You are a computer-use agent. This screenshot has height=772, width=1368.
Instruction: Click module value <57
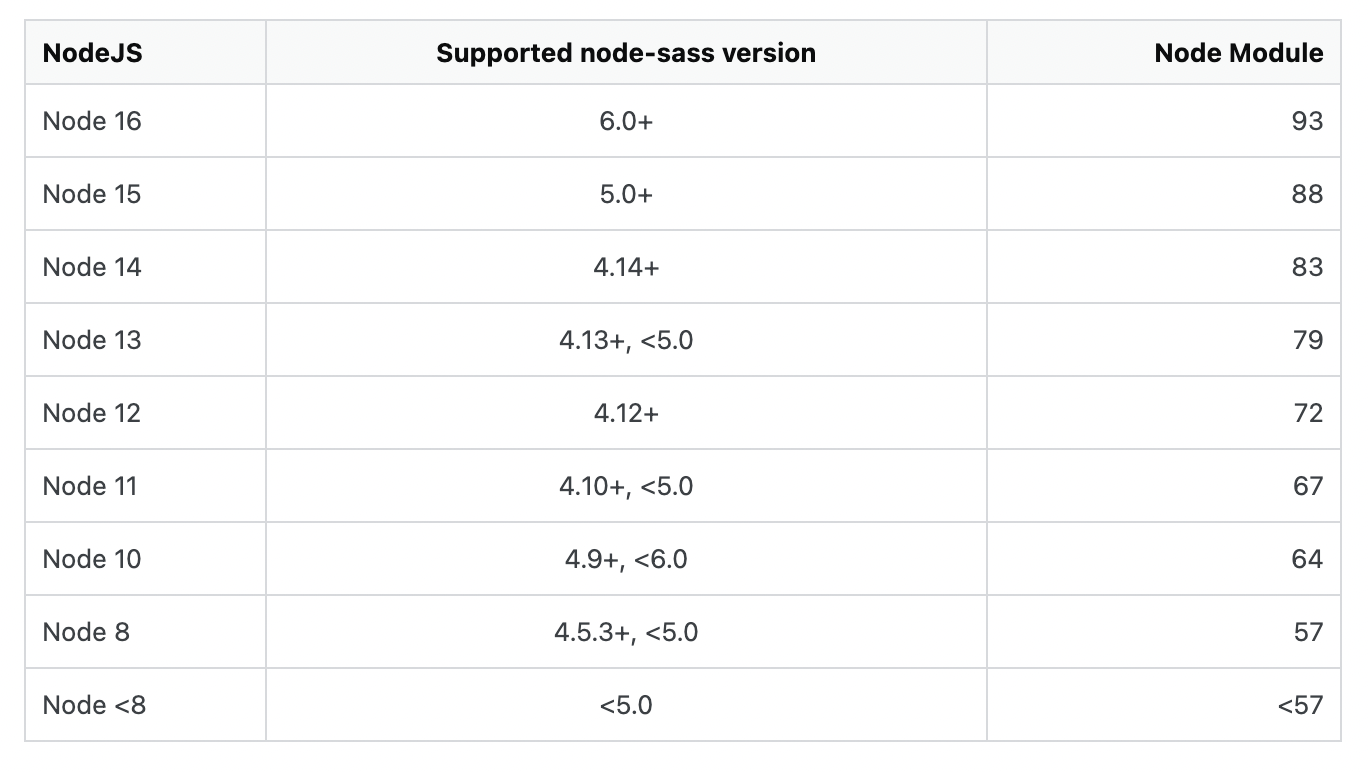[x=1163, y=705]
